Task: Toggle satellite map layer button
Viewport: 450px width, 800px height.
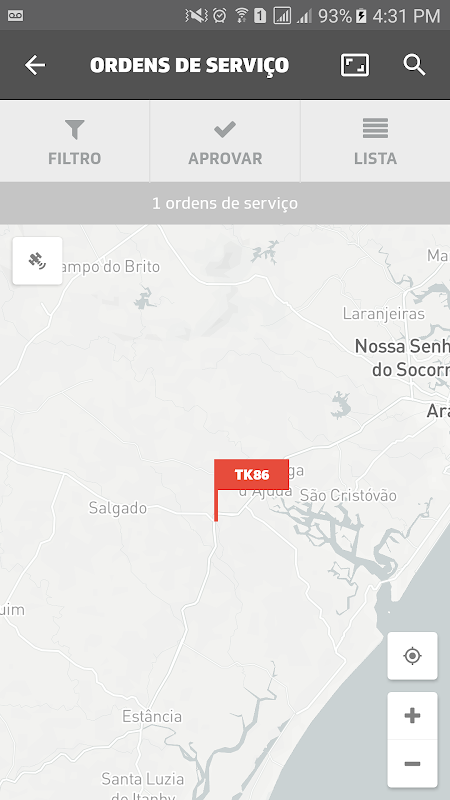Action: [x=38, y=261]
